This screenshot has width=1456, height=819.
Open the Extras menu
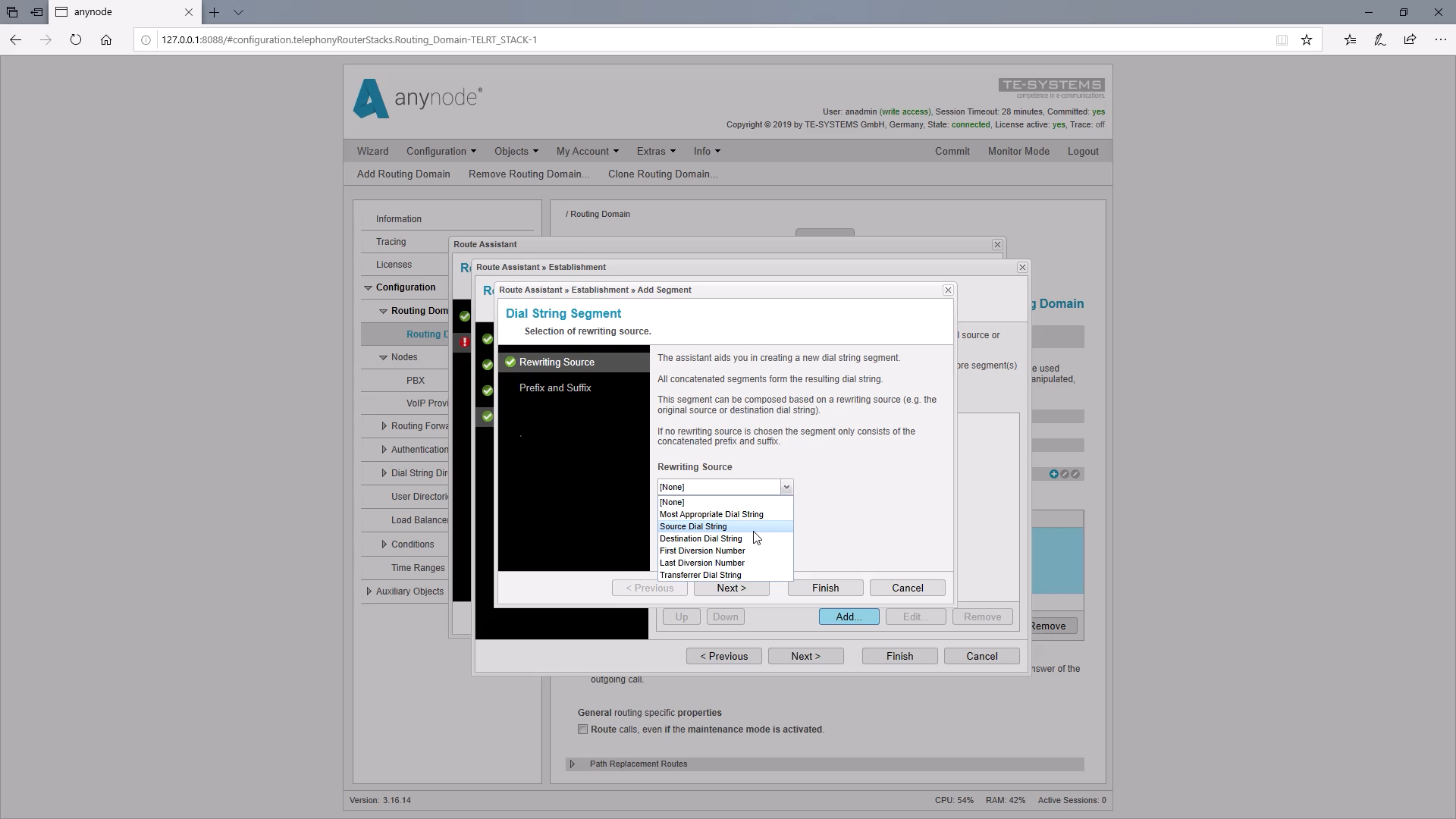656,152
